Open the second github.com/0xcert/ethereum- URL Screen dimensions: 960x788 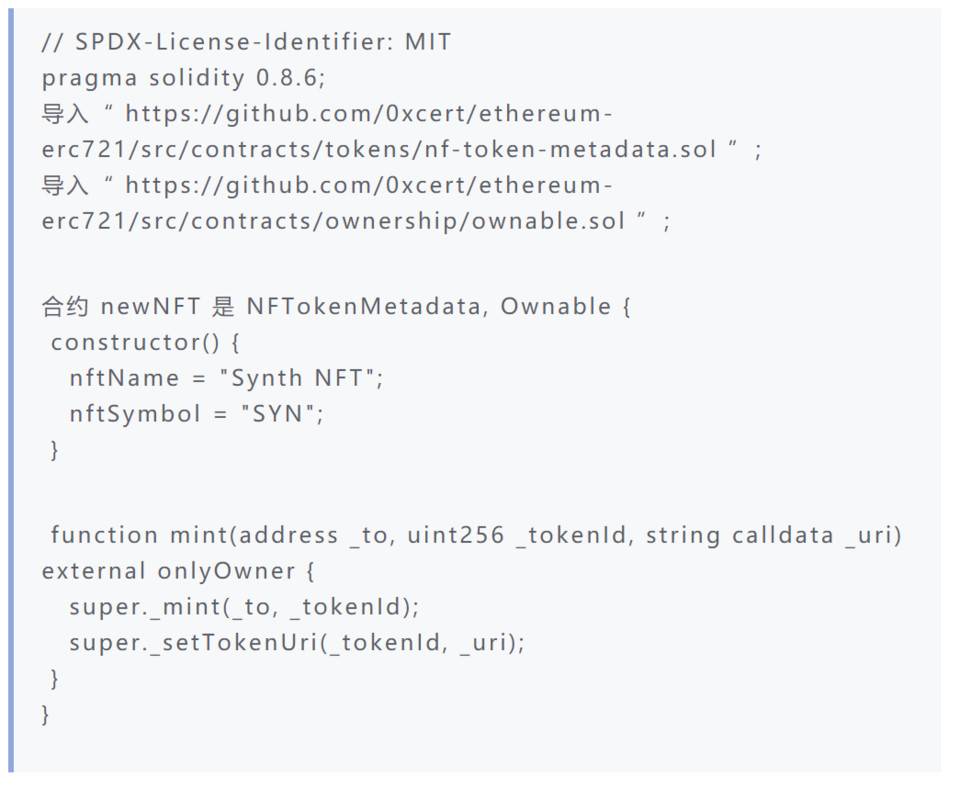[369, 186]
